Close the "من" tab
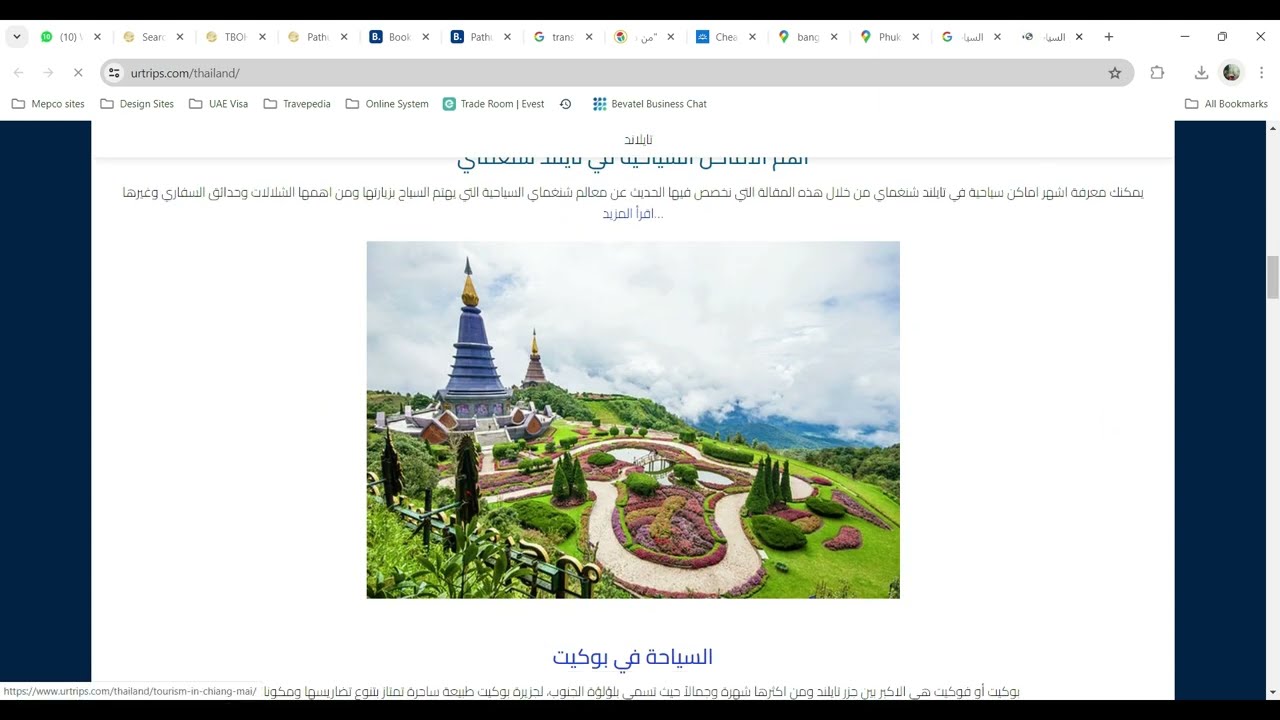This screenshot has width=1280, height=720. [x=670, y=37]
